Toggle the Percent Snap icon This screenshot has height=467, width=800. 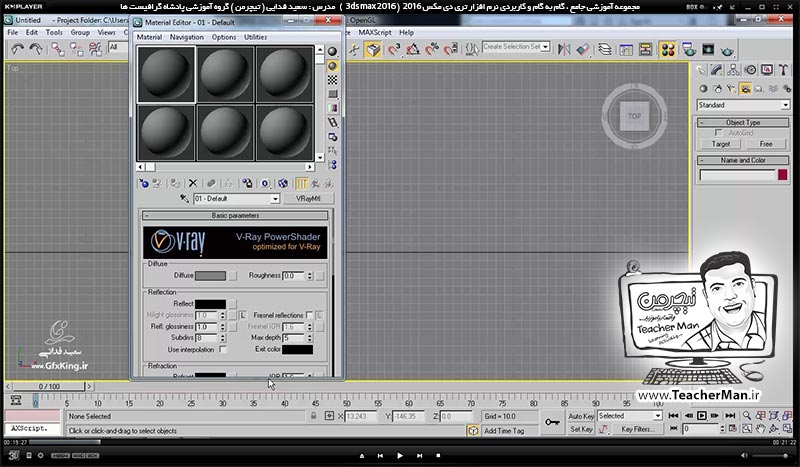tap(432, 50)
